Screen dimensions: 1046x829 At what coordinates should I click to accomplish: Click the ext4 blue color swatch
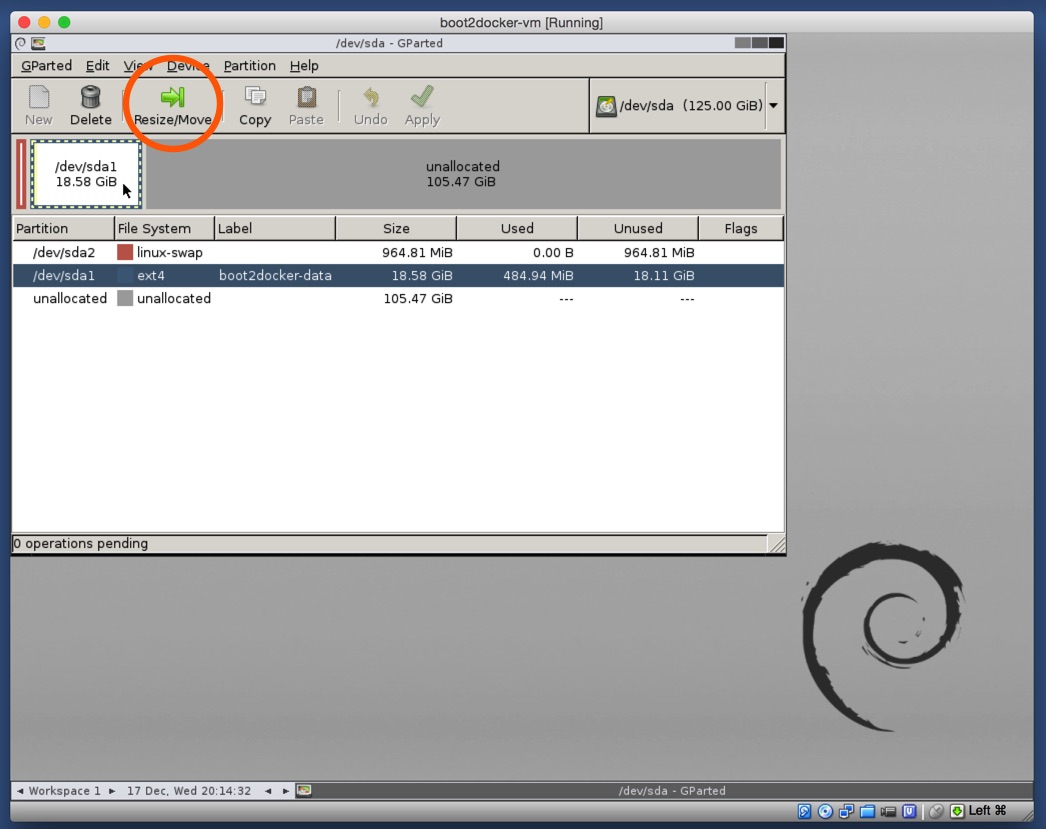click(125, 275)
